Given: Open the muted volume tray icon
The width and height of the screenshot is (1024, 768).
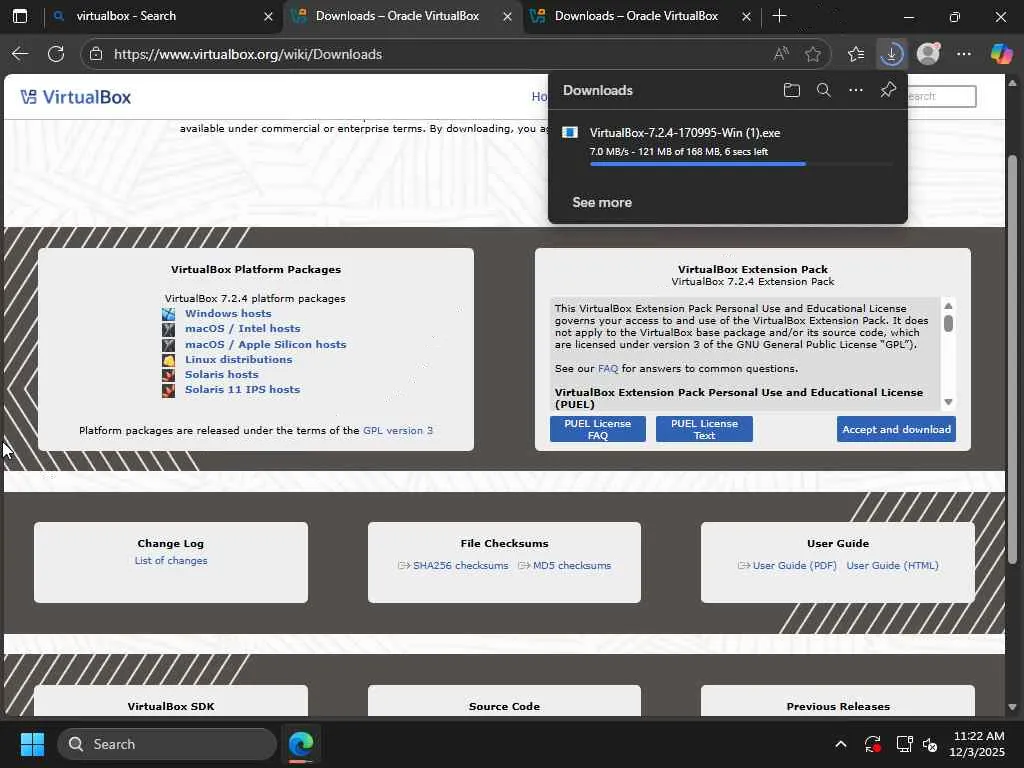Looking at the screenshot, I should [x=930, y=744].
